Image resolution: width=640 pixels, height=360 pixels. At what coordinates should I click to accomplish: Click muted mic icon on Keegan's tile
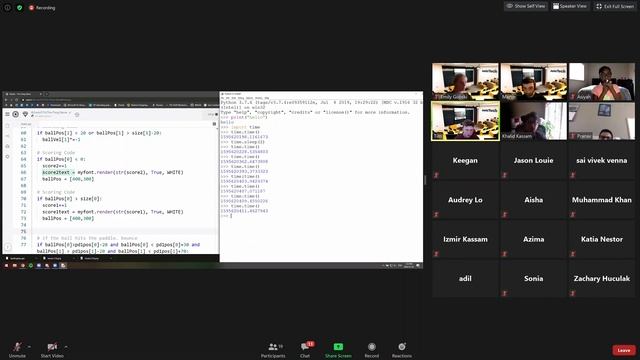[436, 175]
